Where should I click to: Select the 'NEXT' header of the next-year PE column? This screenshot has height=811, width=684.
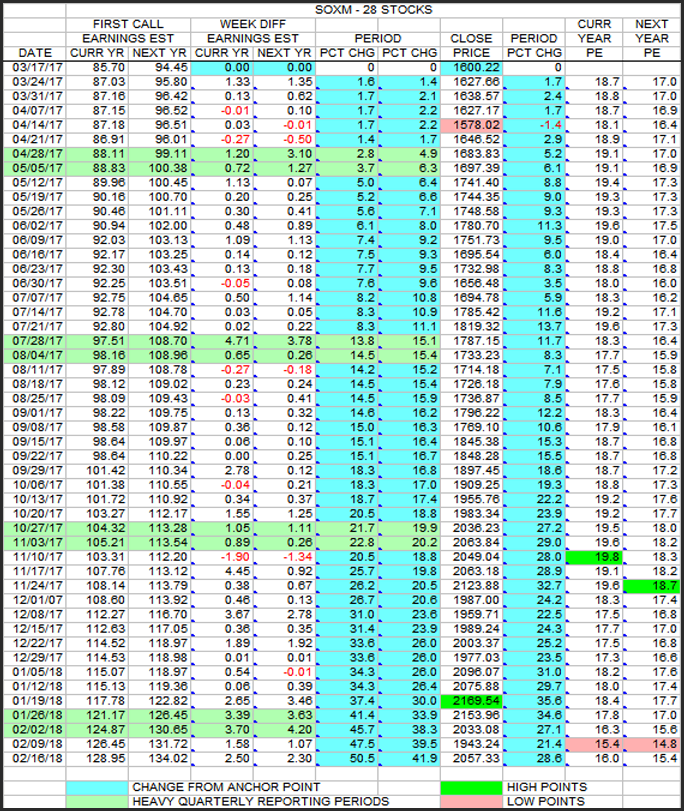(651, 24)
